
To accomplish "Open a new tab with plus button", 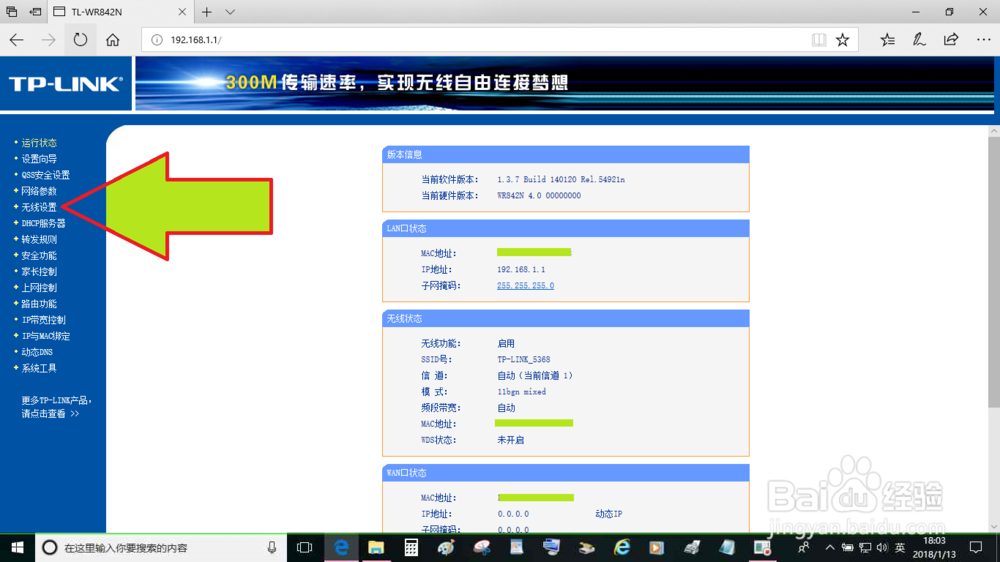I will click(x=207, y=11).
